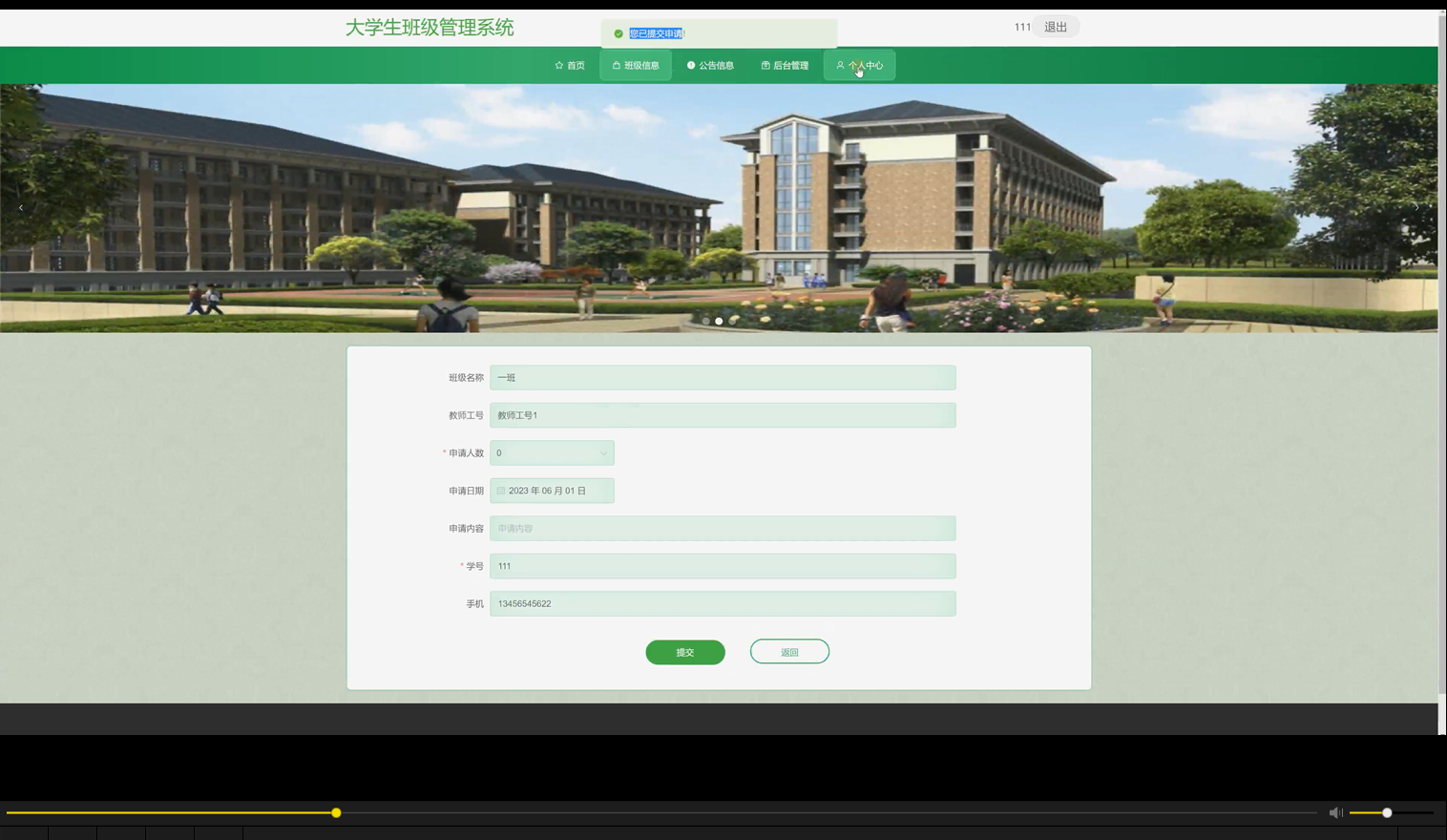Viewport: 1447px width, 840px height.
Task: Click the volume slider handle
Action: (x=1385, y=812)
